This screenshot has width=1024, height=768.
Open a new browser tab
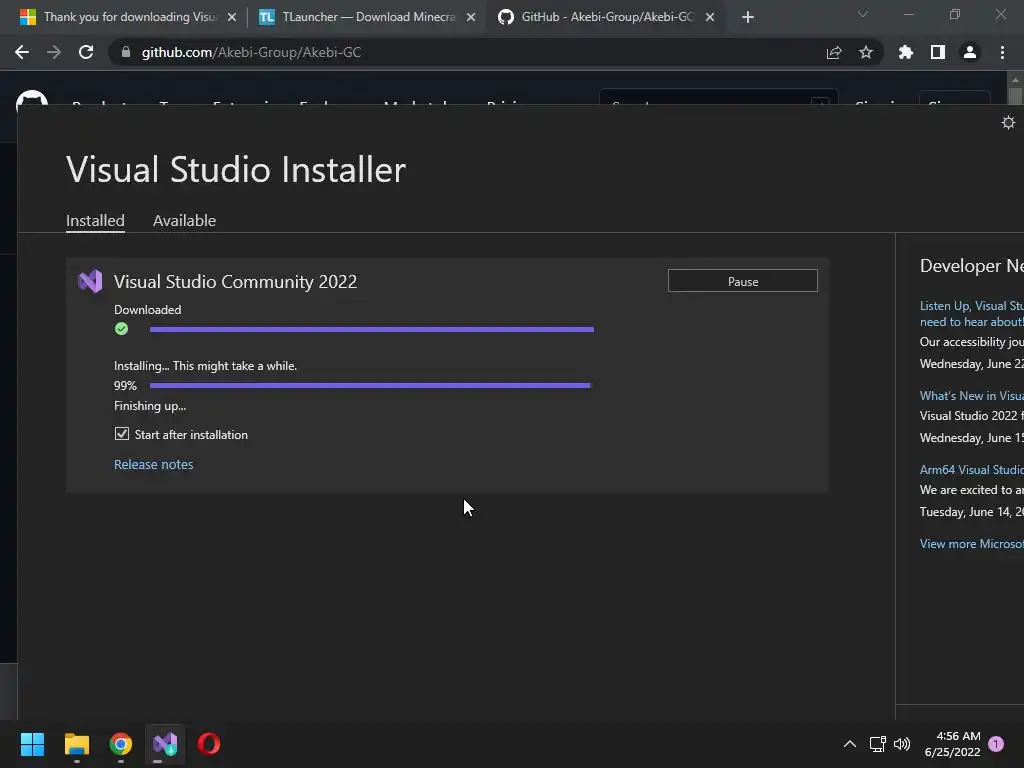(748, 17)
